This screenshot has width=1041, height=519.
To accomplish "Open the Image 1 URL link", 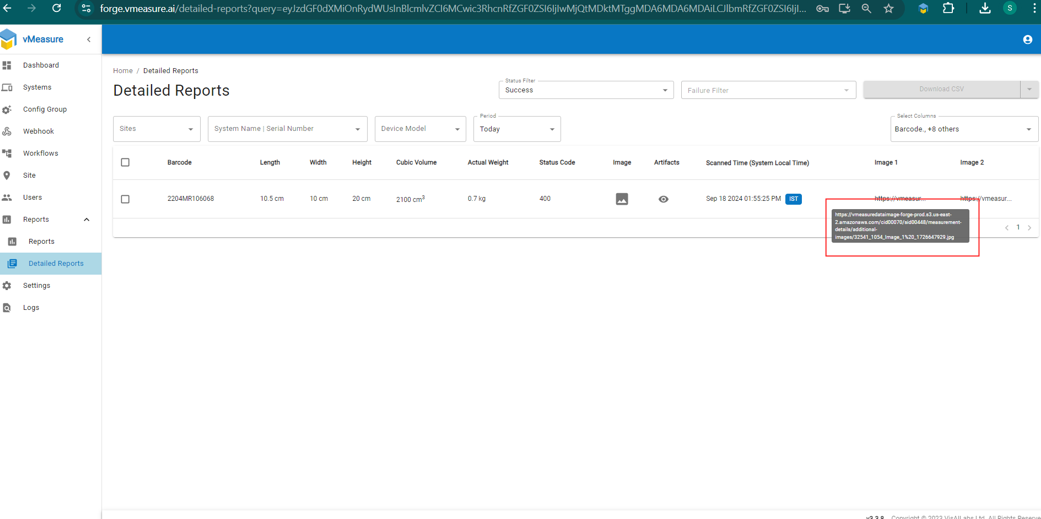I will [x=899, y=198].
